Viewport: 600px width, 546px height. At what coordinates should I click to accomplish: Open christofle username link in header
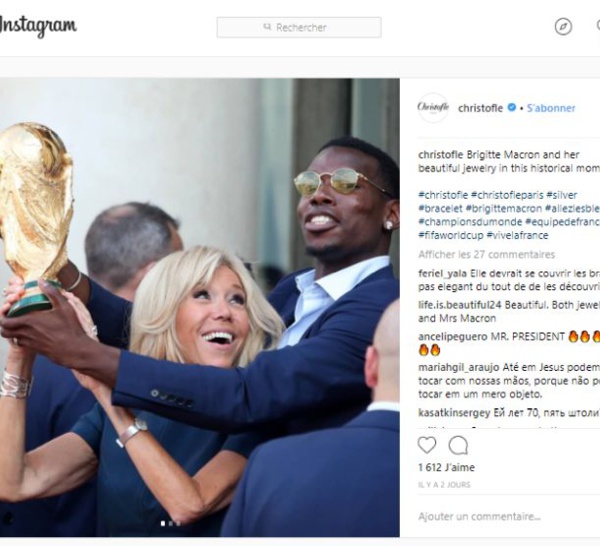pos(480,108)
